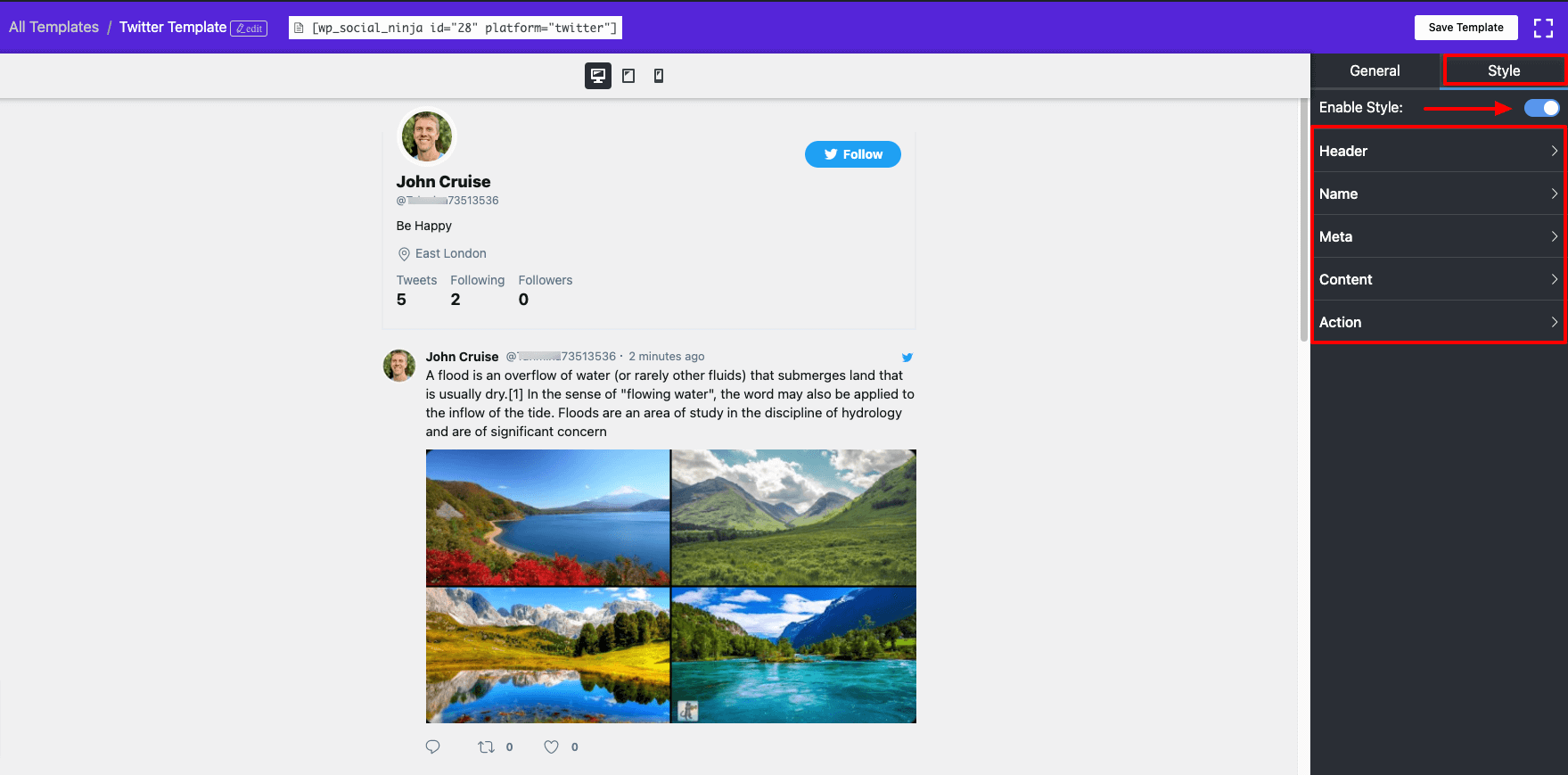Click the Followers count label
Image resolution: width=1568 pixels, height=775 pixels.
tap(546, 280)
